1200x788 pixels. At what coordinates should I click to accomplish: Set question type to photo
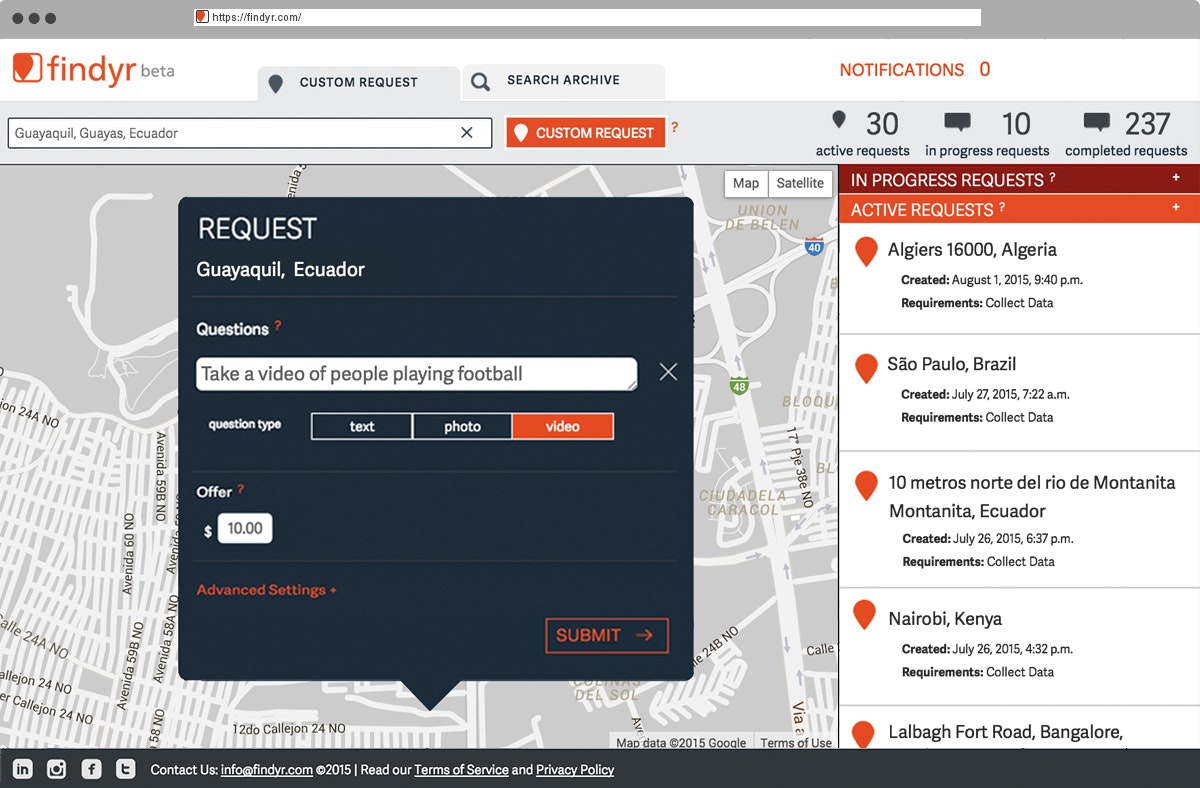point(462,426)
